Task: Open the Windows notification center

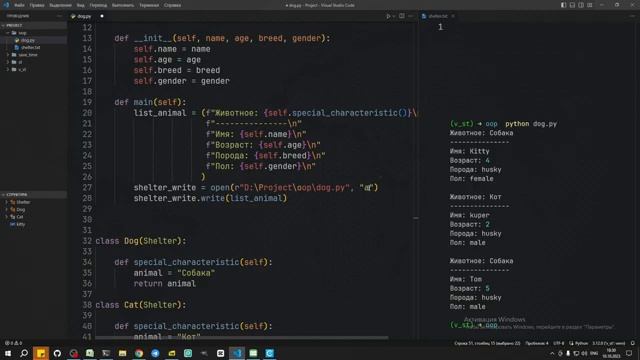Action: tap(629, 353)
